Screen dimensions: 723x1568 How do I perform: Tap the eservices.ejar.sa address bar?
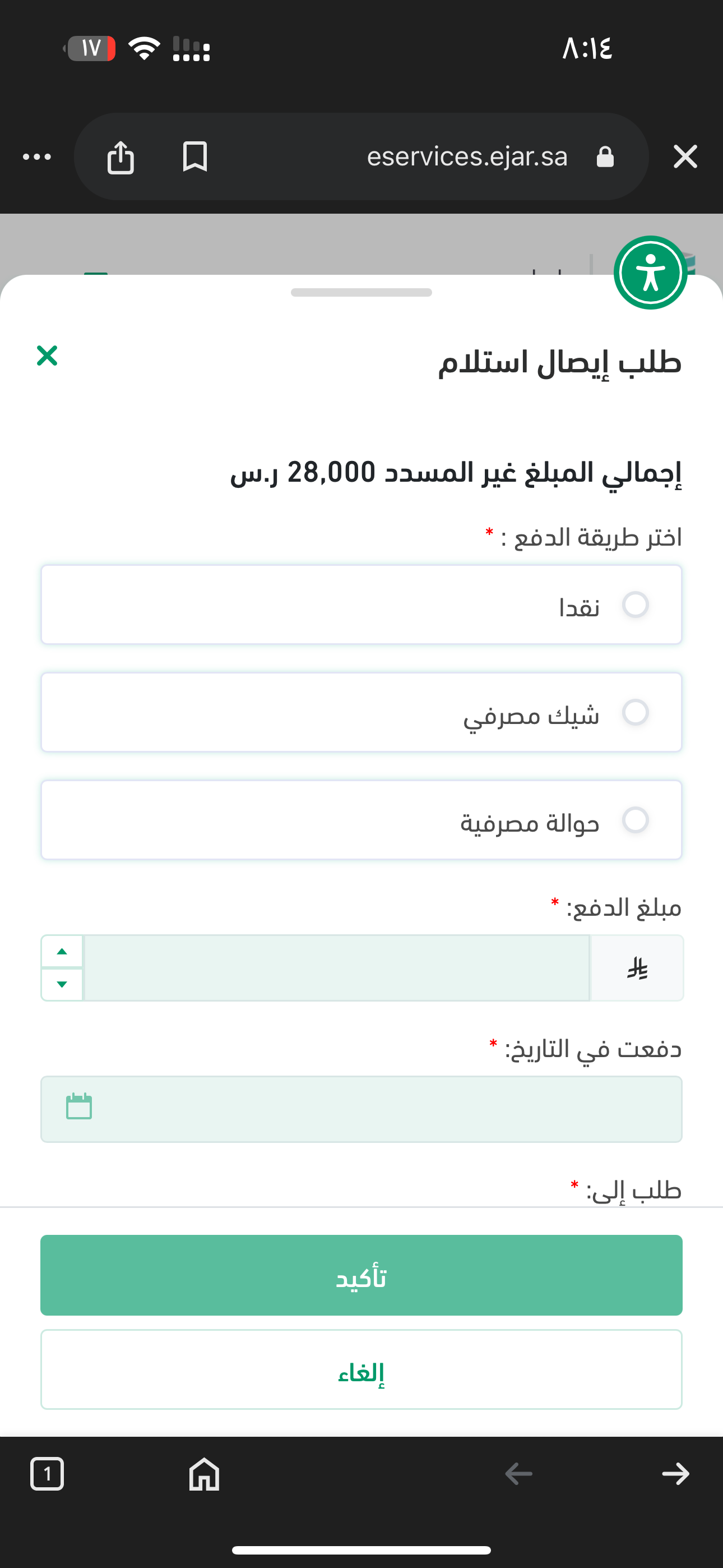tap(467, 157)
